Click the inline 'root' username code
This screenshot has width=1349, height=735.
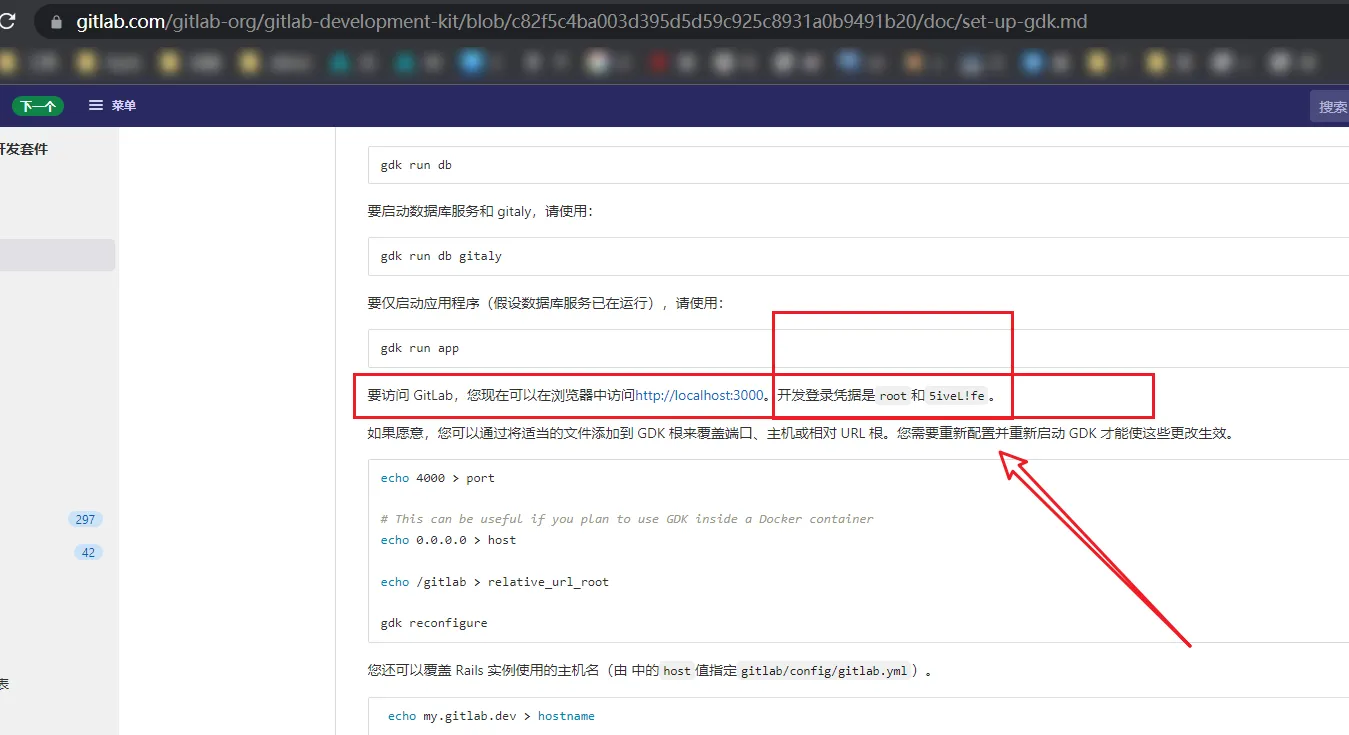(x=893, y=396)
